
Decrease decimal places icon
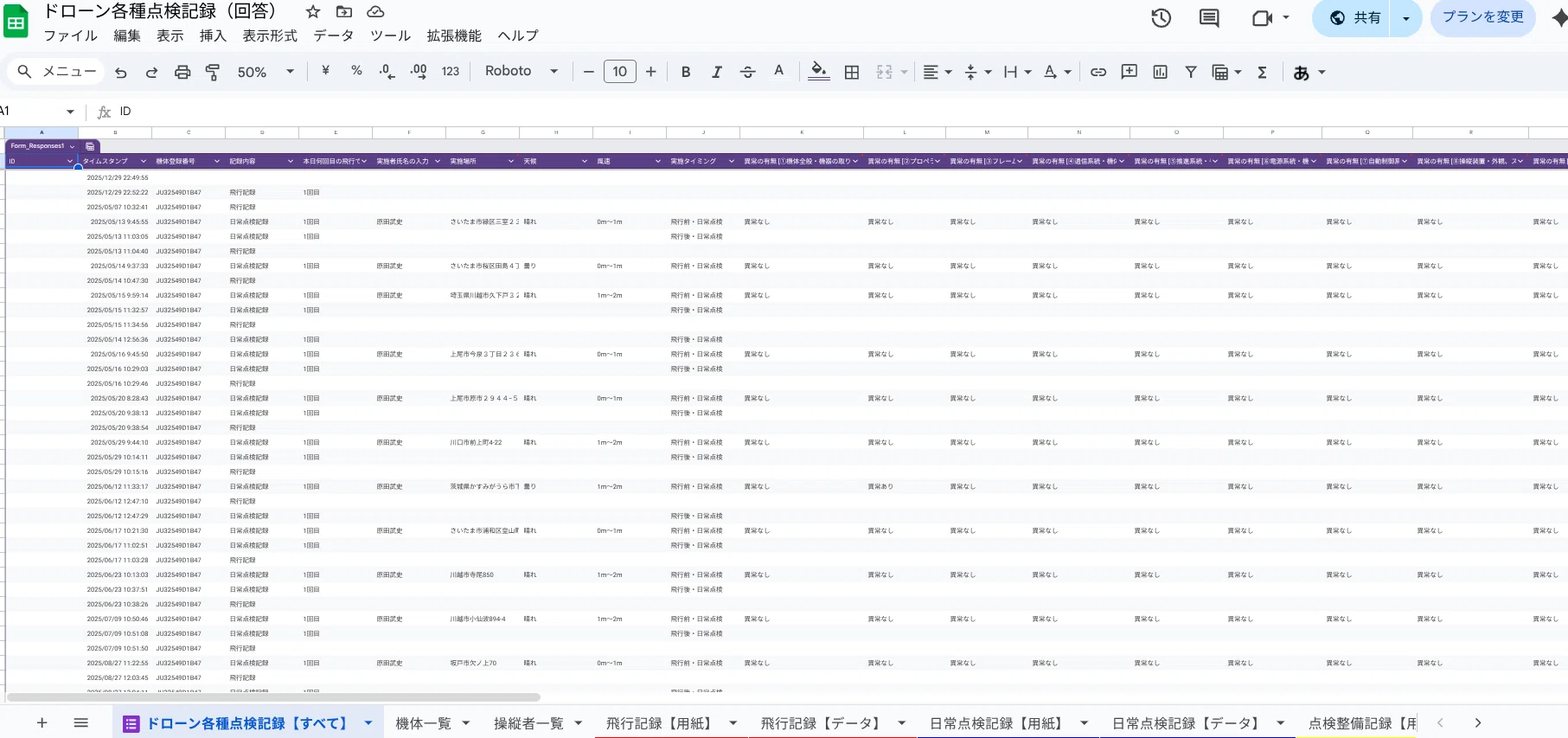coord(387,71)
